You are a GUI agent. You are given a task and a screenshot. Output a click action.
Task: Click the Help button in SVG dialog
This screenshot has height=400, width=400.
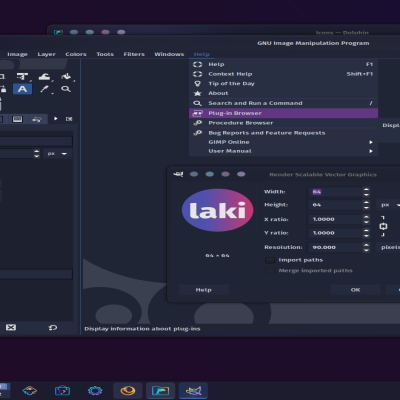[x=204, y=290]
